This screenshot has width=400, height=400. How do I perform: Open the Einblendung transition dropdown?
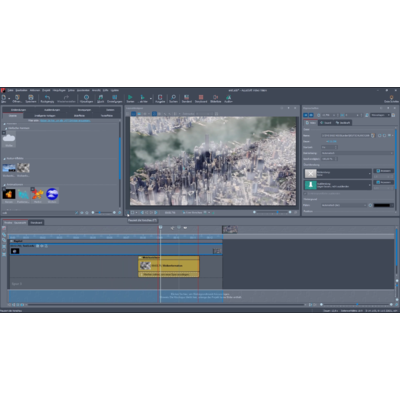point(338,173)
